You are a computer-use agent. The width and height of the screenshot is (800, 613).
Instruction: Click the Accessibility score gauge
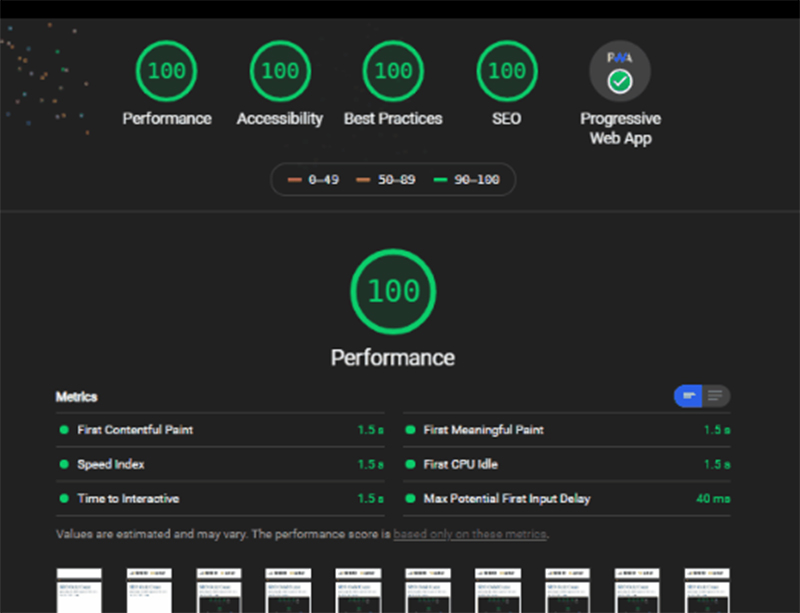click(280, 71)
